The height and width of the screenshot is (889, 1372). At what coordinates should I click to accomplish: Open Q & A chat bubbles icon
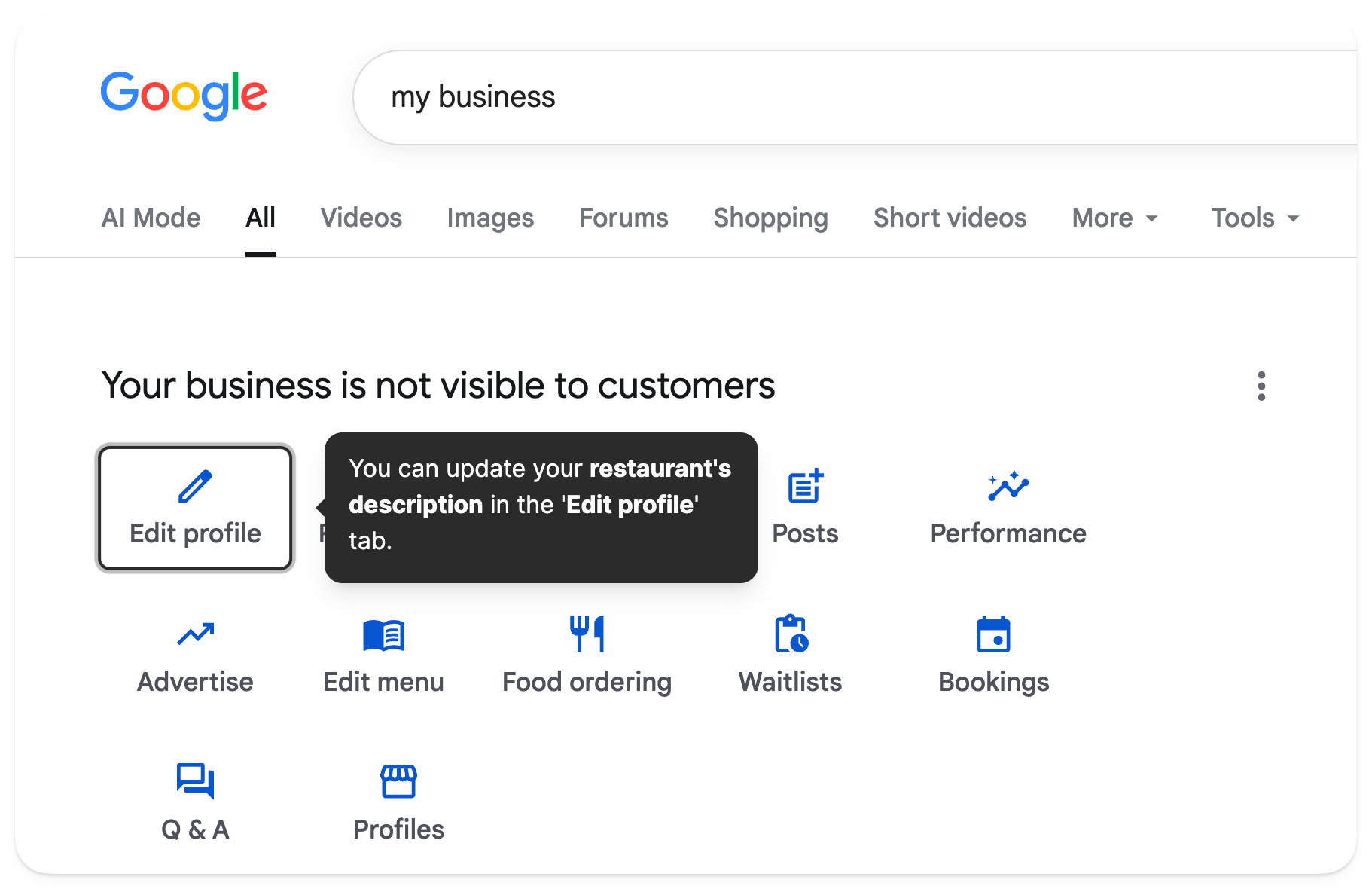pyautogui.click(x=195, y=781)
